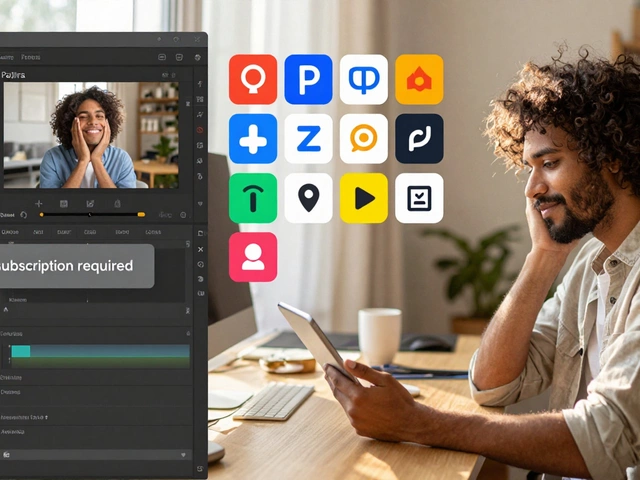
Task: Click the folder icon above the sidebar X
Action: (200, 233)
